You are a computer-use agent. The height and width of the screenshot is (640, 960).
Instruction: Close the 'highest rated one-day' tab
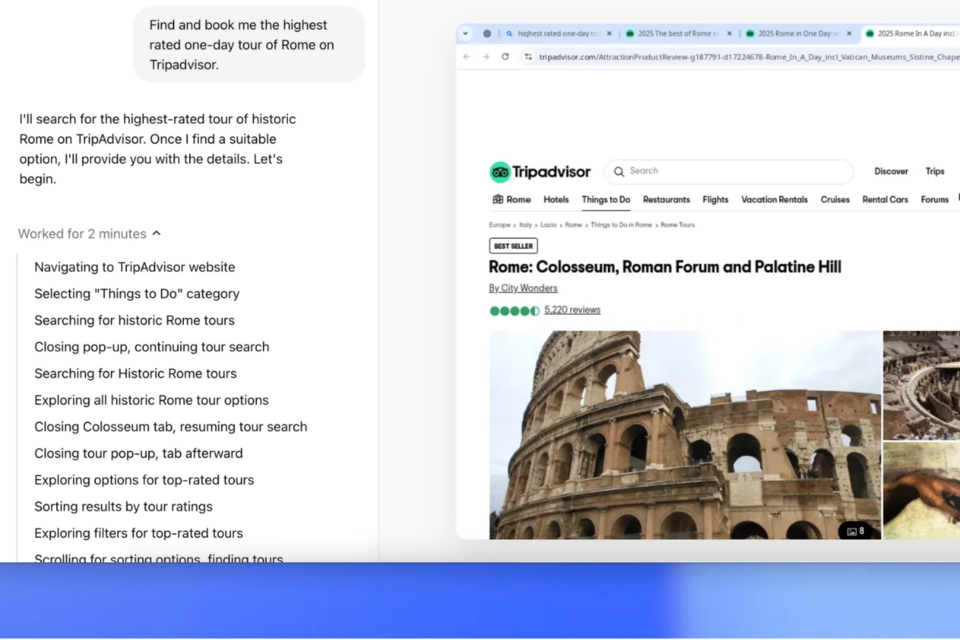click(609, 33)
